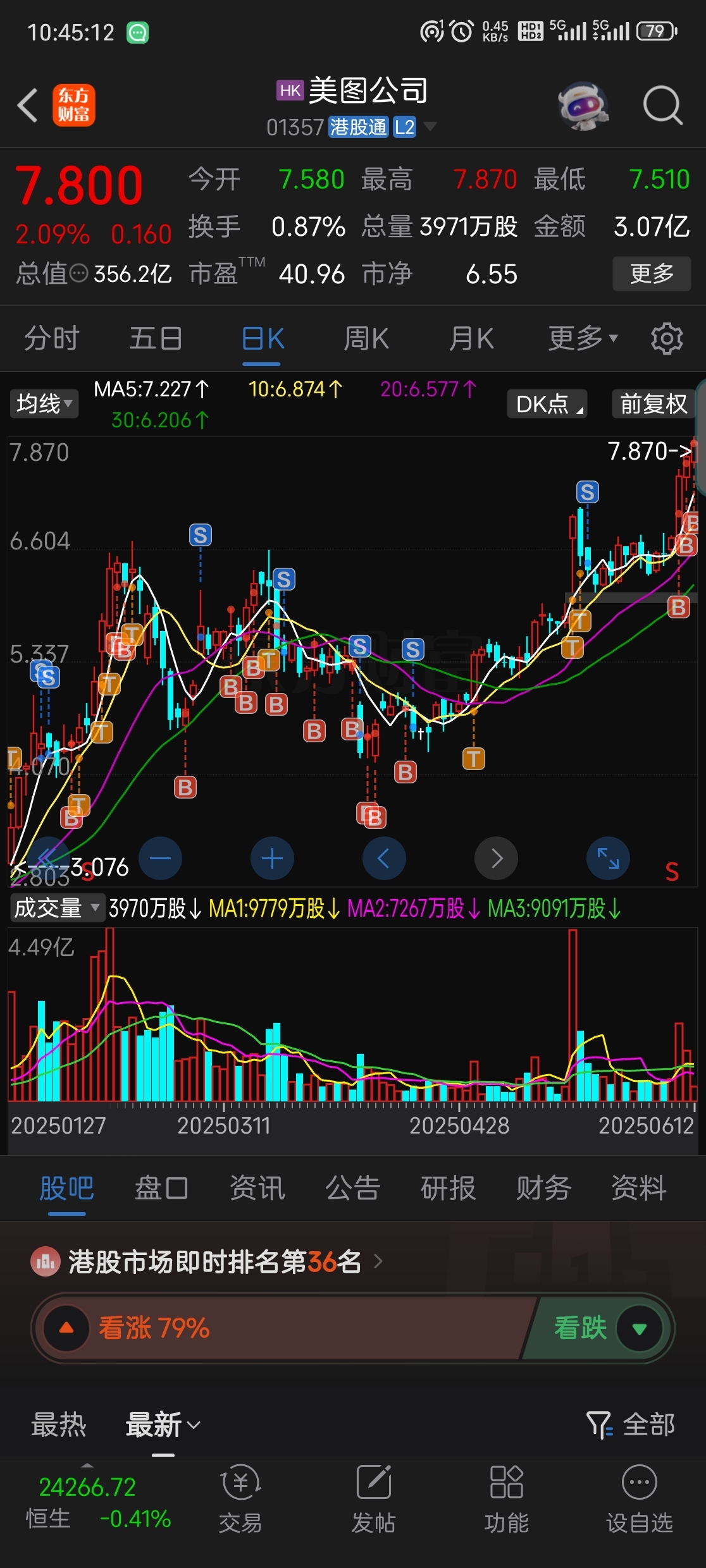This screenshot has height=1568, width=706.
Task: Open the 资讯 news tab
Action: tap(257, 1188)
